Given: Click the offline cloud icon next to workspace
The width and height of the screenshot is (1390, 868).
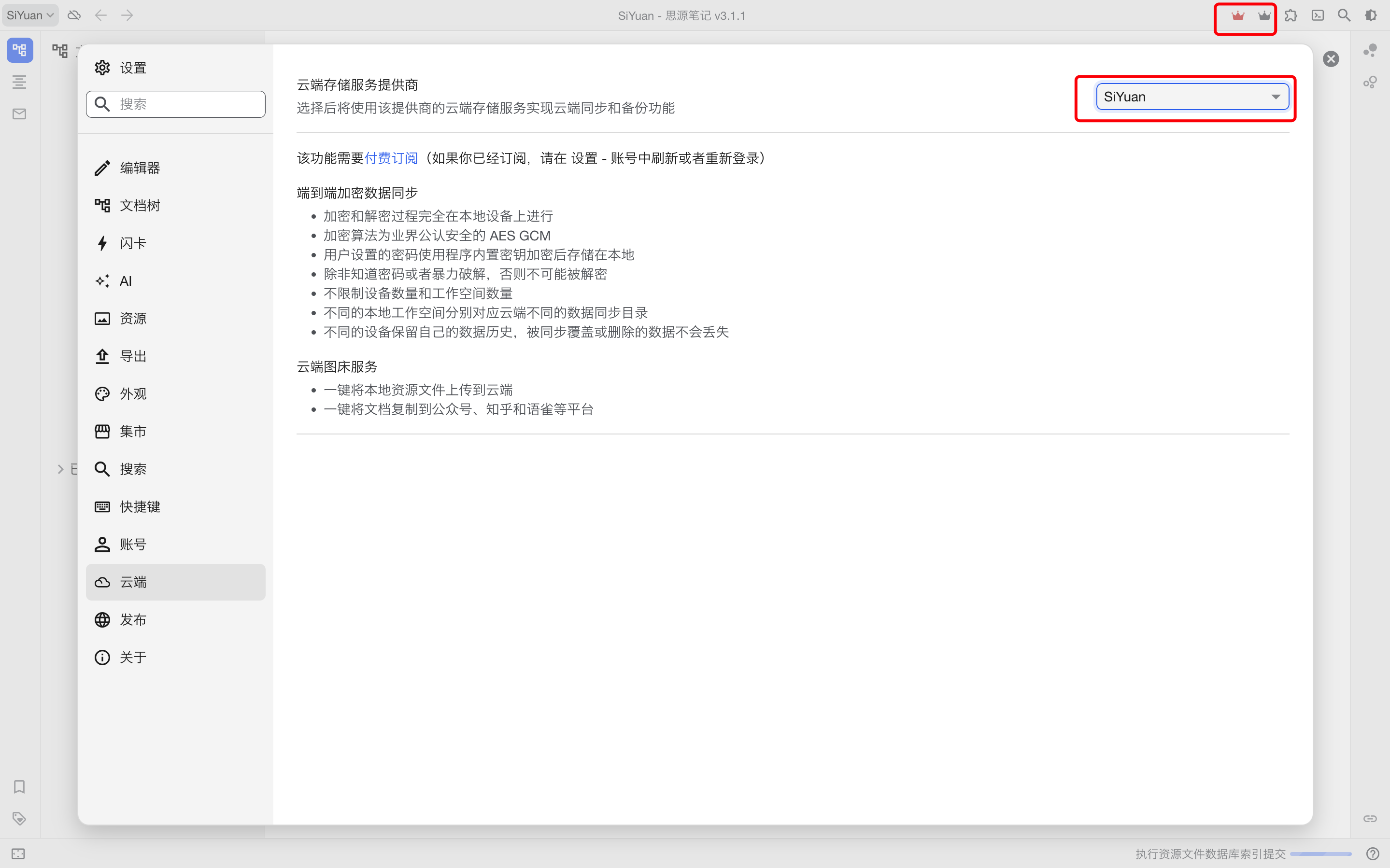Looking at the screenshot, I should tap(74, 15).
